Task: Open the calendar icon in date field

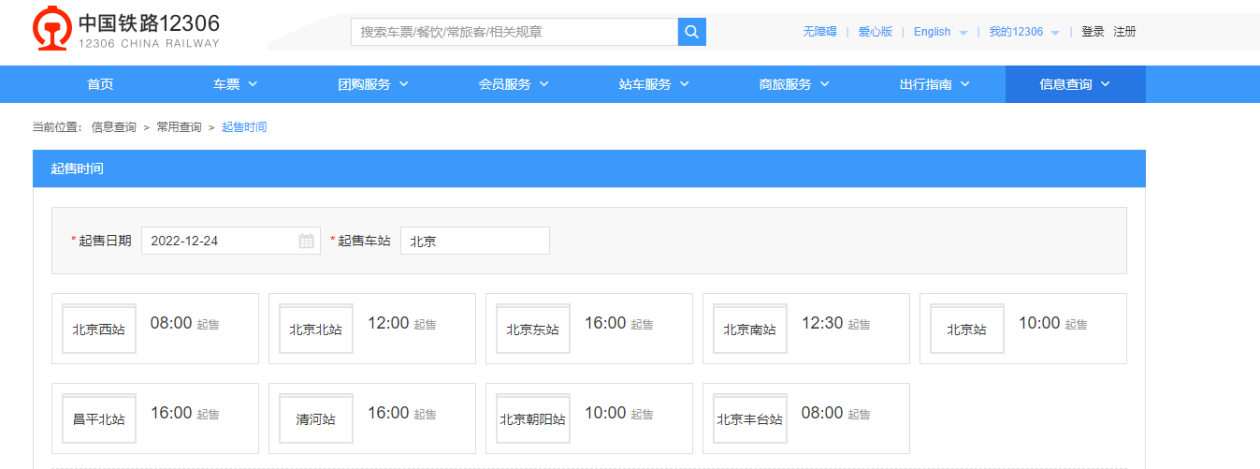Action: coord(306,241)
